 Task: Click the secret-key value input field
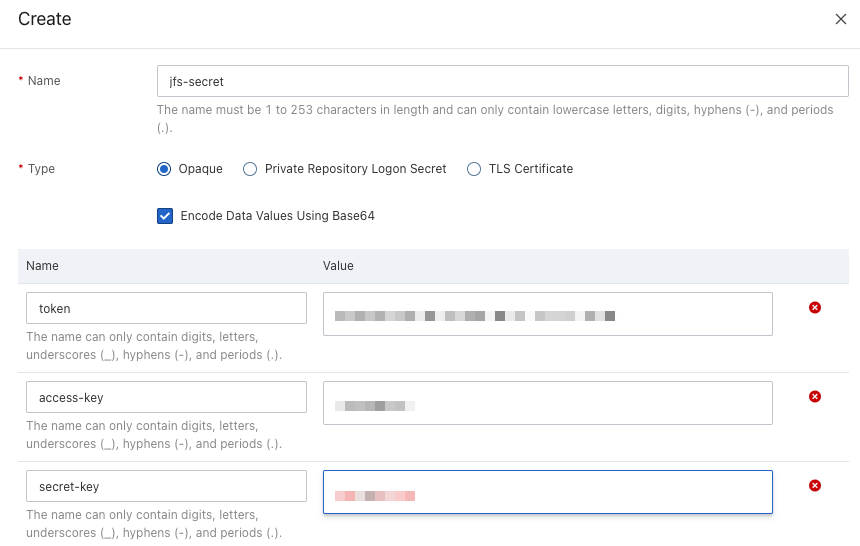547,492
